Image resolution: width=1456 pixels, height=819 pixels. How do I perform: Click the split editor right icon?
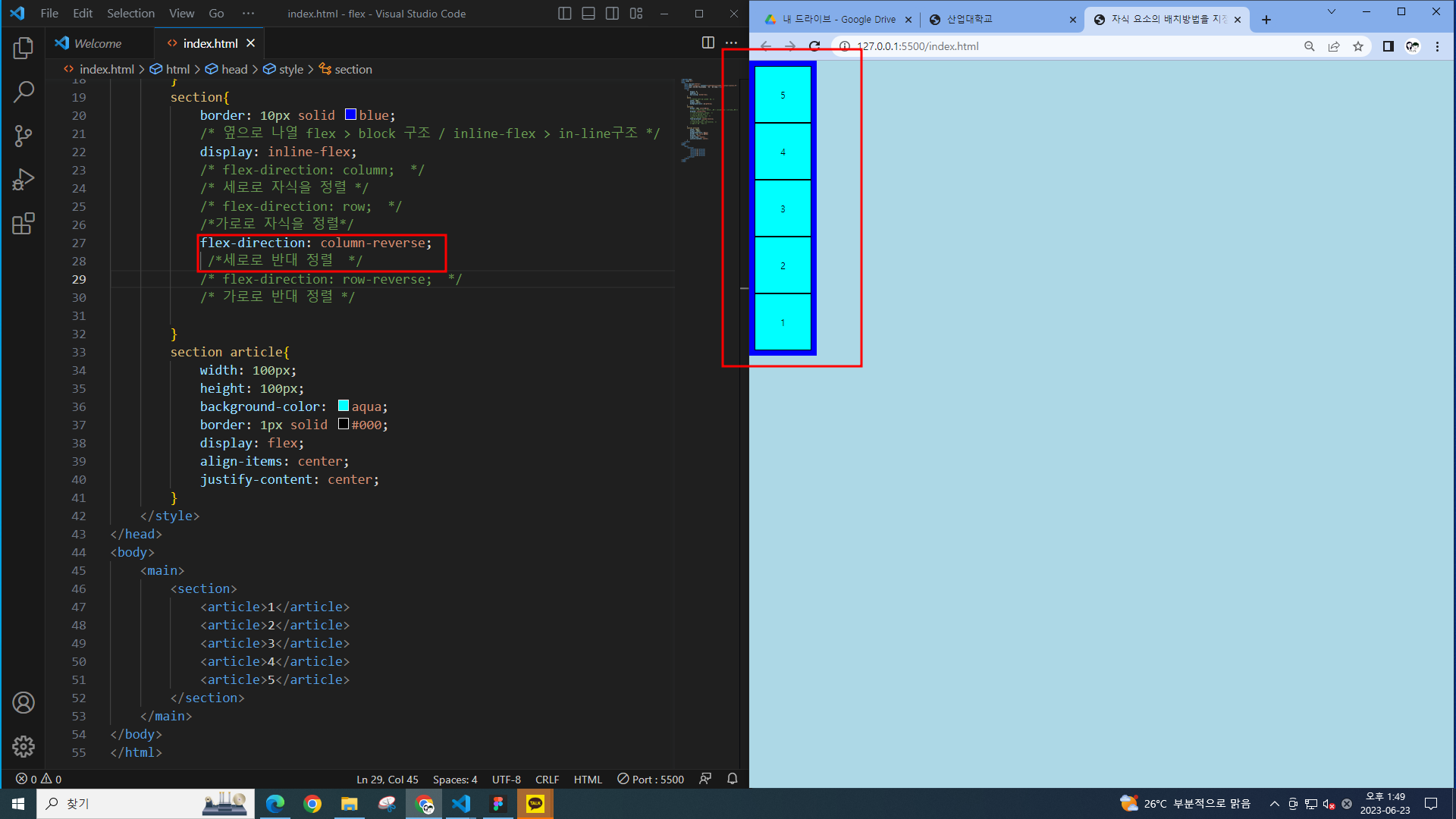pyautogui.click(x=708, y=43)
